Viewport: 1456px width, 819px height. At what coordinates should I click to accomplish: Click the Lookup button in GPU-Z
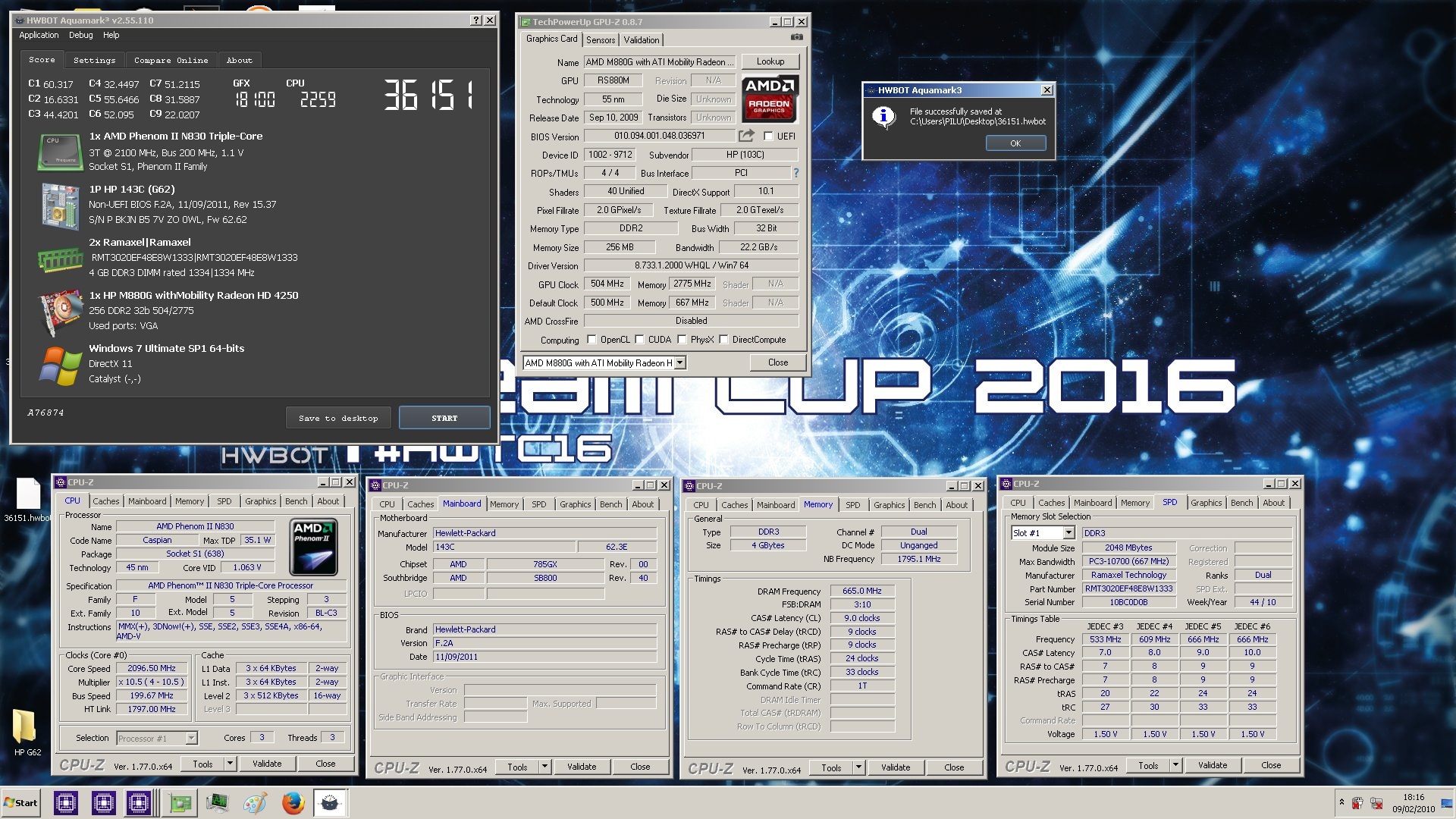pos(770,61)
